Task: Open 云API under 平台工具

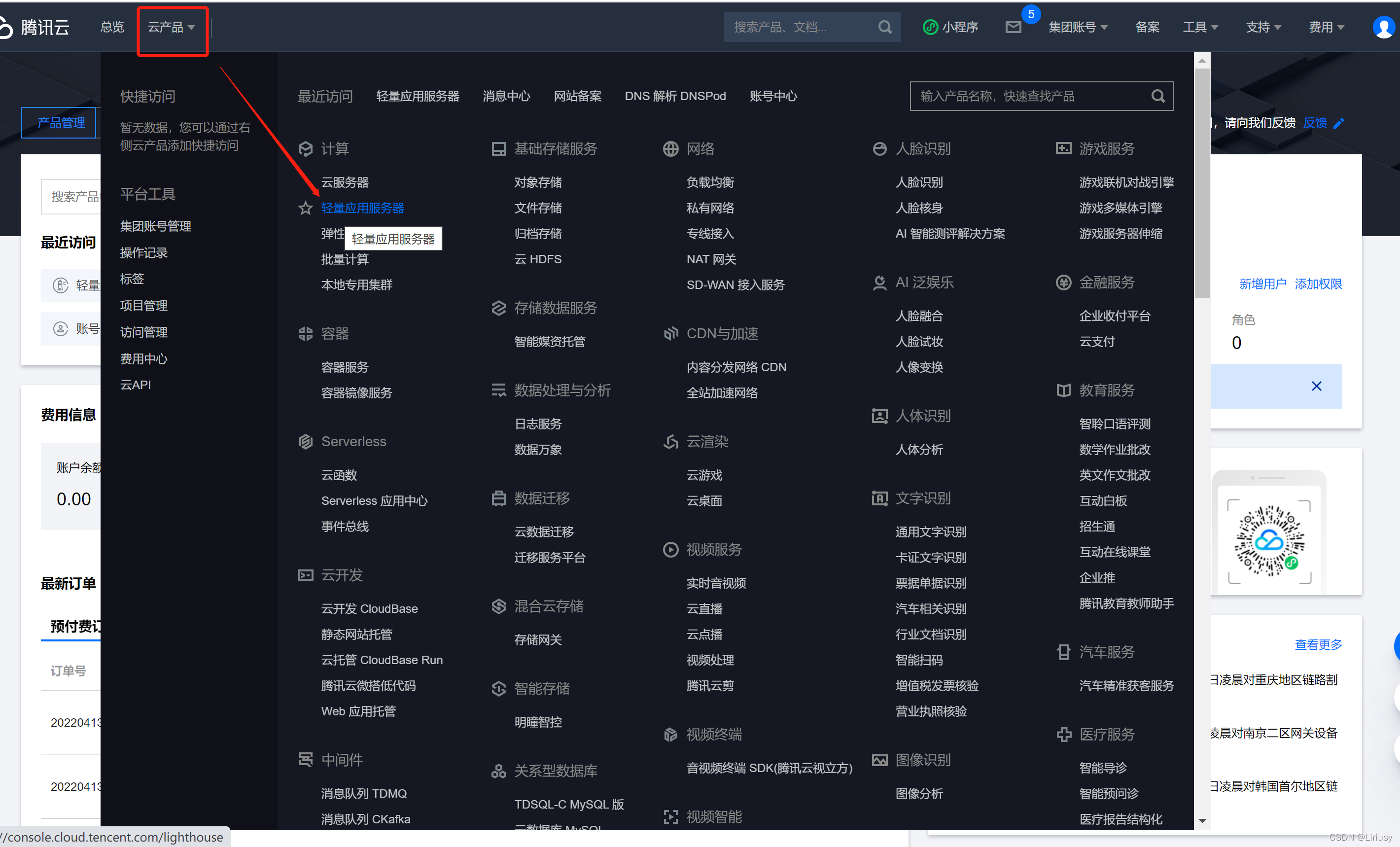Action: point(135,385)
